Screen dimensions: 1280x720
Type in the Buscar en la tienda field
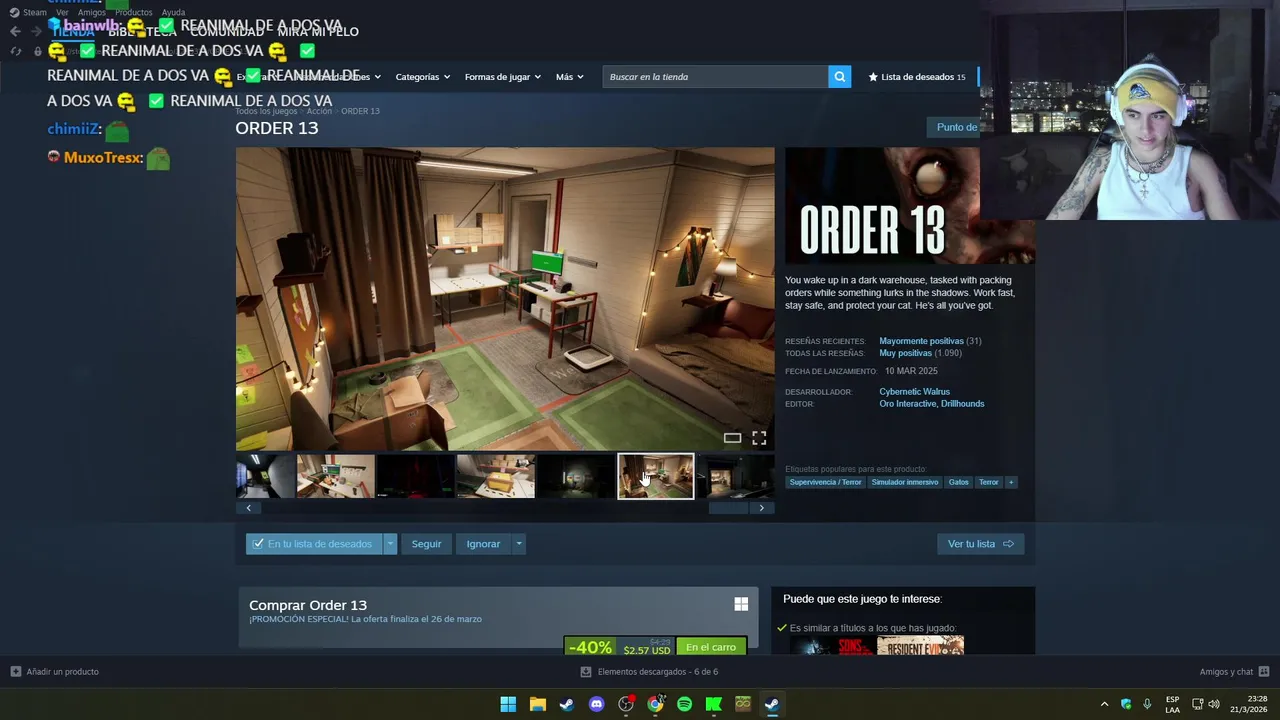coord(715,77)
